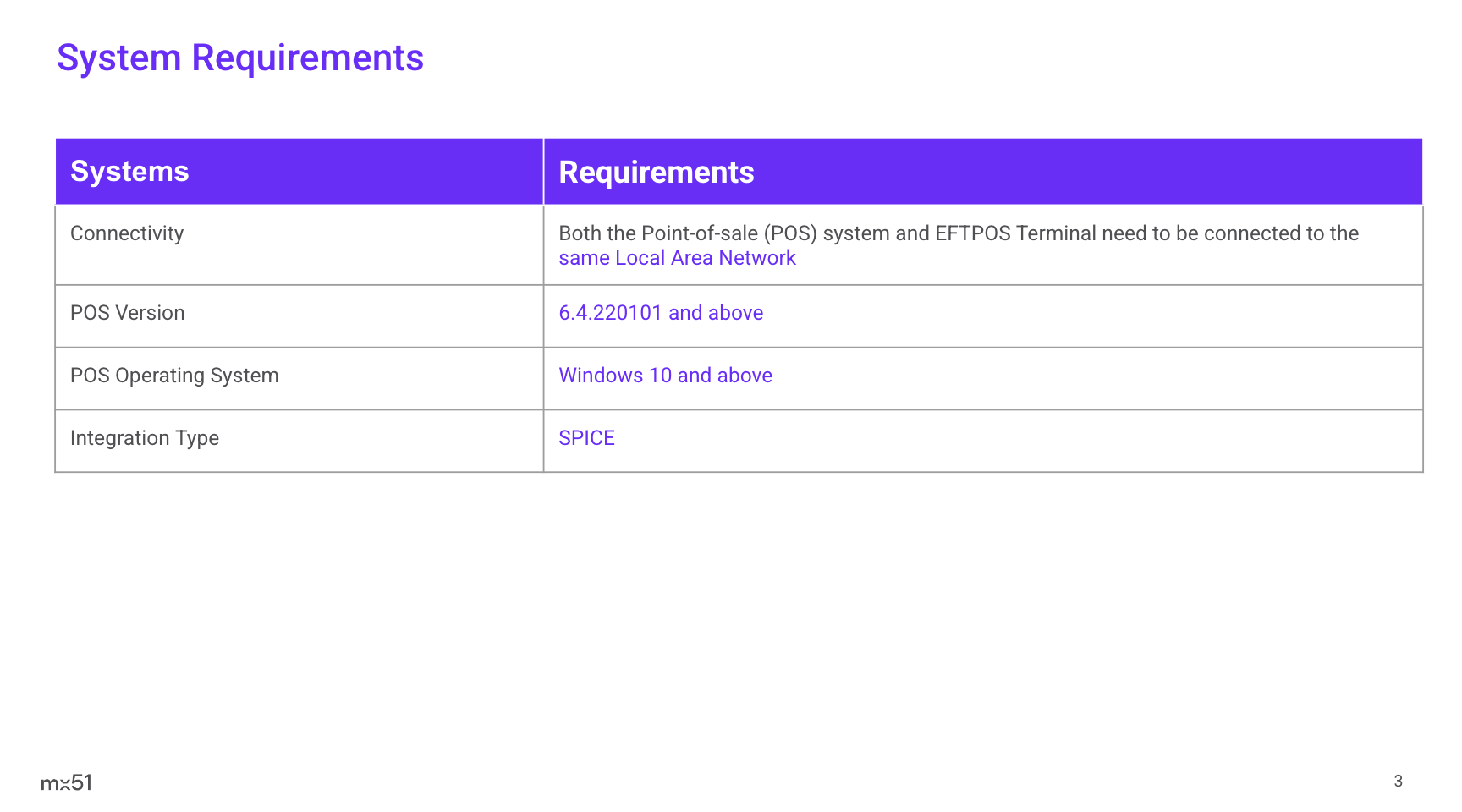Click the 6.4.220101 and above text
Viewport: 1462px width, 812px height.
661,313
